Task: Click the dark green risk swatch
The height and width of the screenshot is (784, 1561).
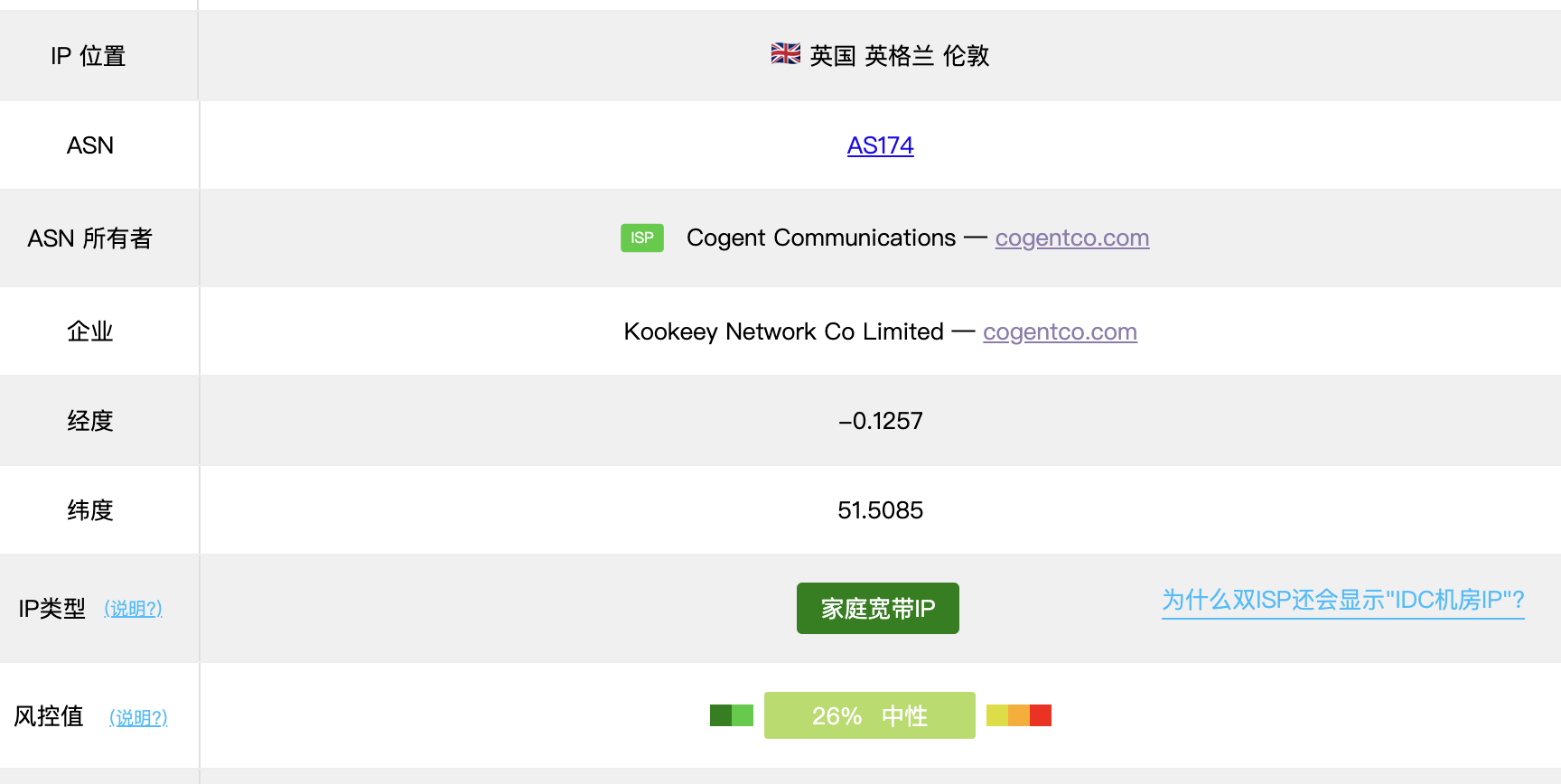Action: 721,715
